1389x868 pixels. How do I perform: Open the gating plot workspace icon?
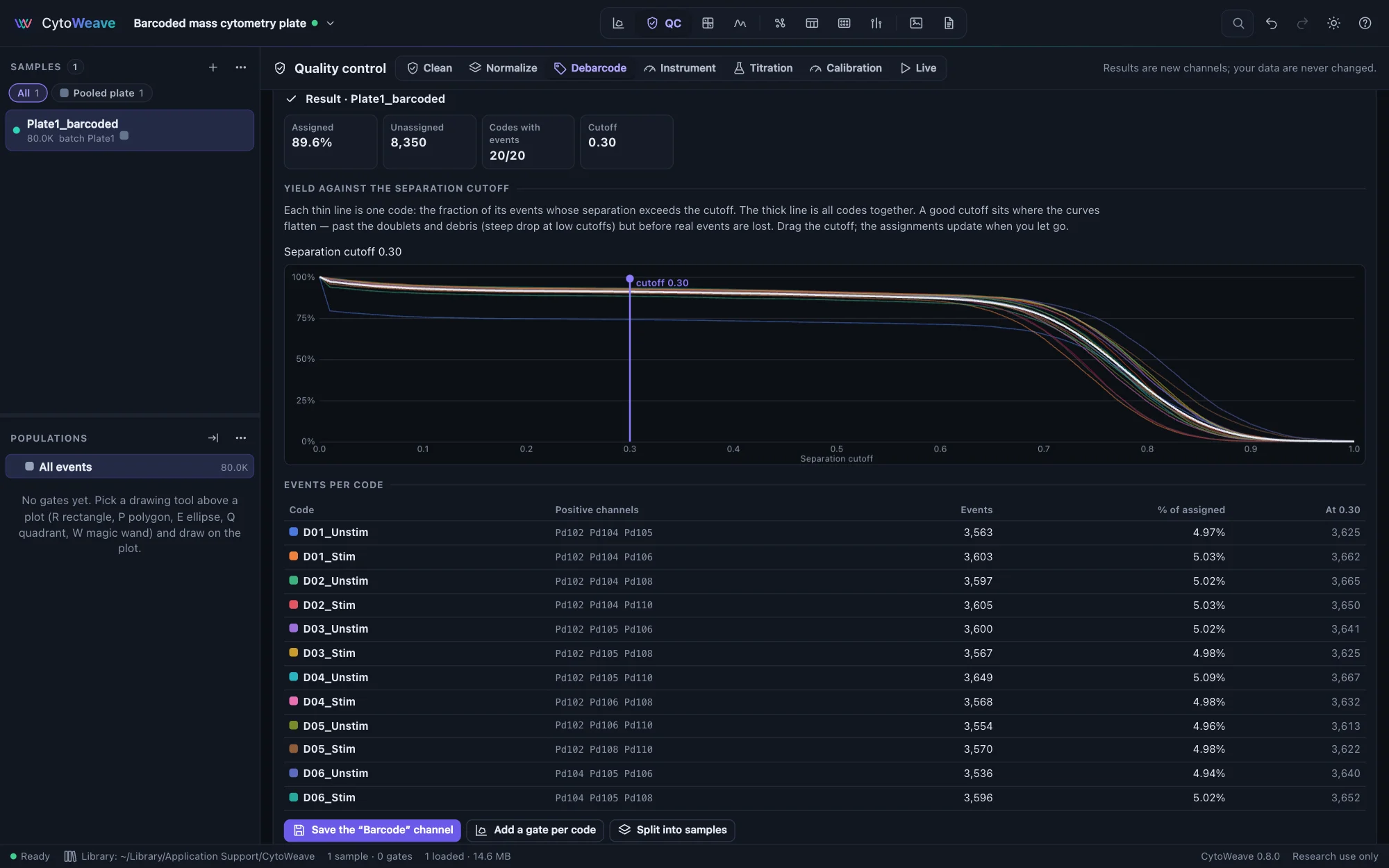(x=617, y=23)
